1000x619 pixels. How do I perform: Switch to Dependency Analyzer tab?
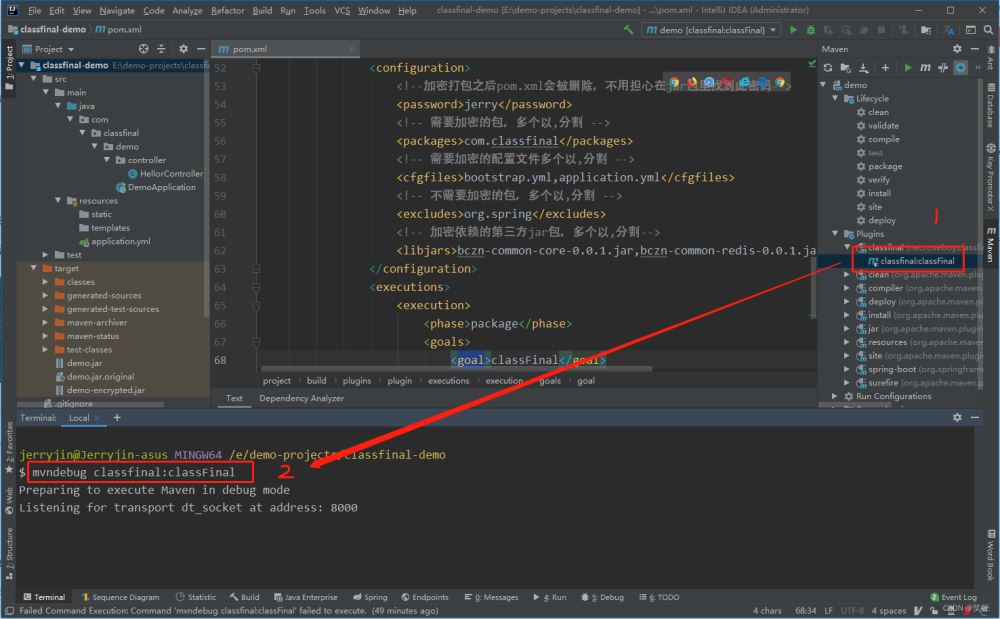click(302, 398)
